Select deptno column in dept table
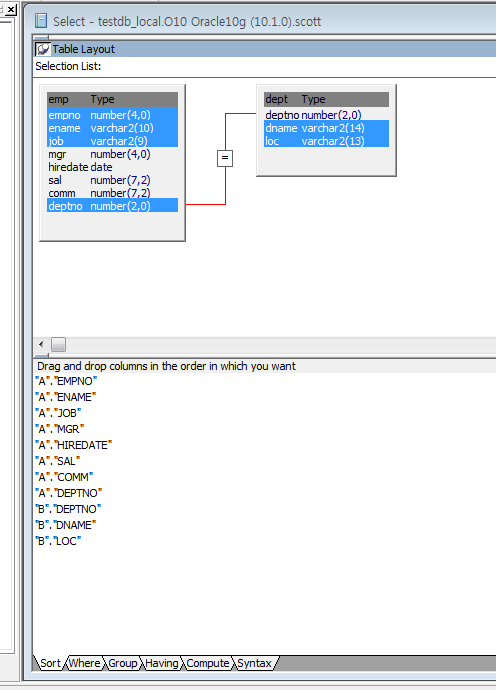Viewport: 496px width, 690px height. pos(326,115)
